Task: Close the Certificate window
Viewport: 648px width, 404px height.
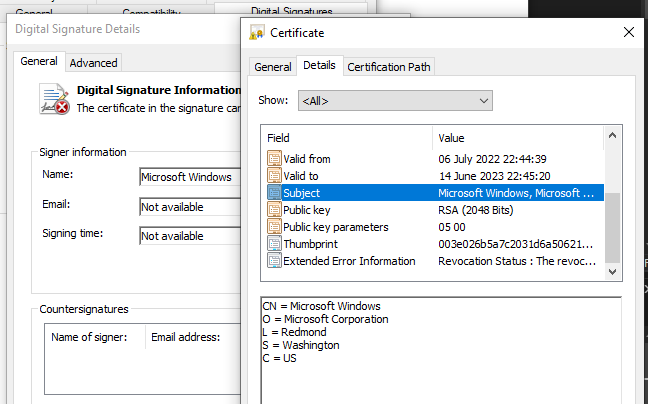Action: tap(629, 32)
